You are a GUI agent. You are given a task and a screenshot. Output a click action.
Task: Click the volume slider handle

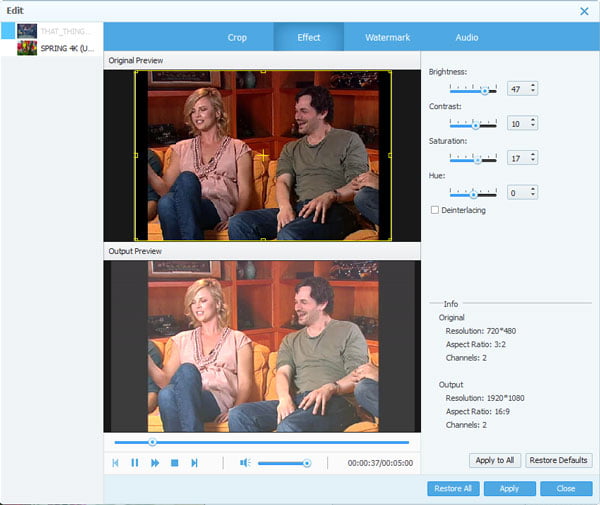[x=307, y=463]
